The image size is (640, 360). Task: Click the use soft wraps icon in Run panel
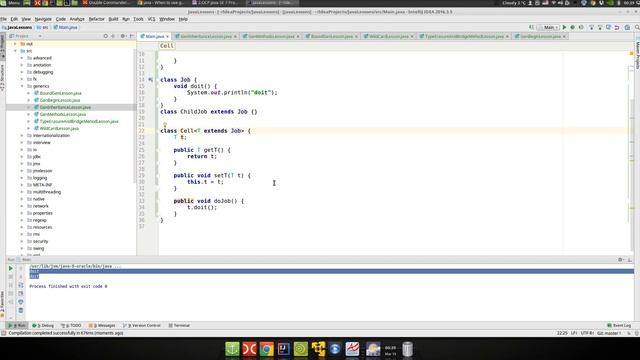(21, 285)
